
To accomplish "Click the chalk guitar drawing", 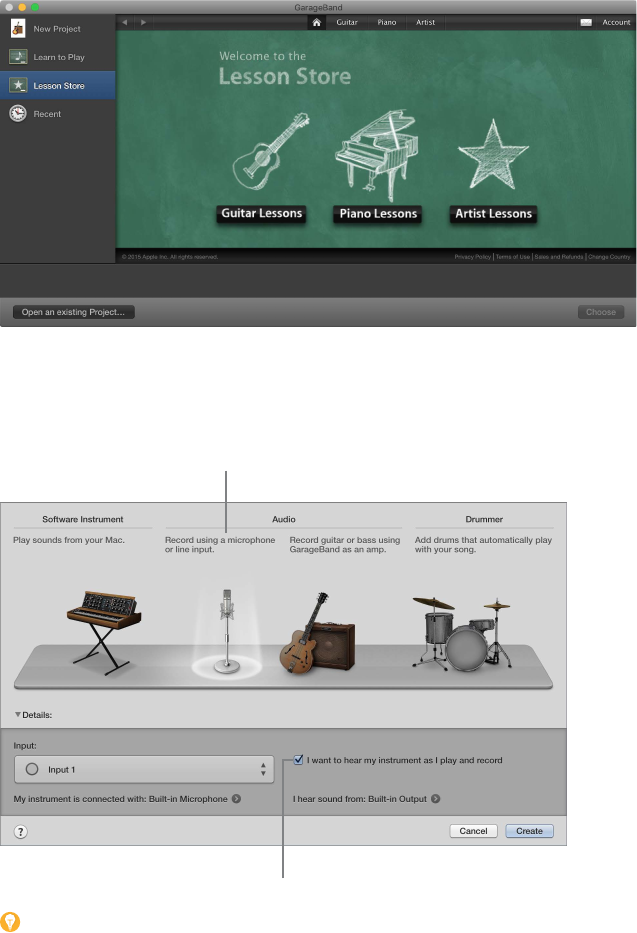I will 271,152.
